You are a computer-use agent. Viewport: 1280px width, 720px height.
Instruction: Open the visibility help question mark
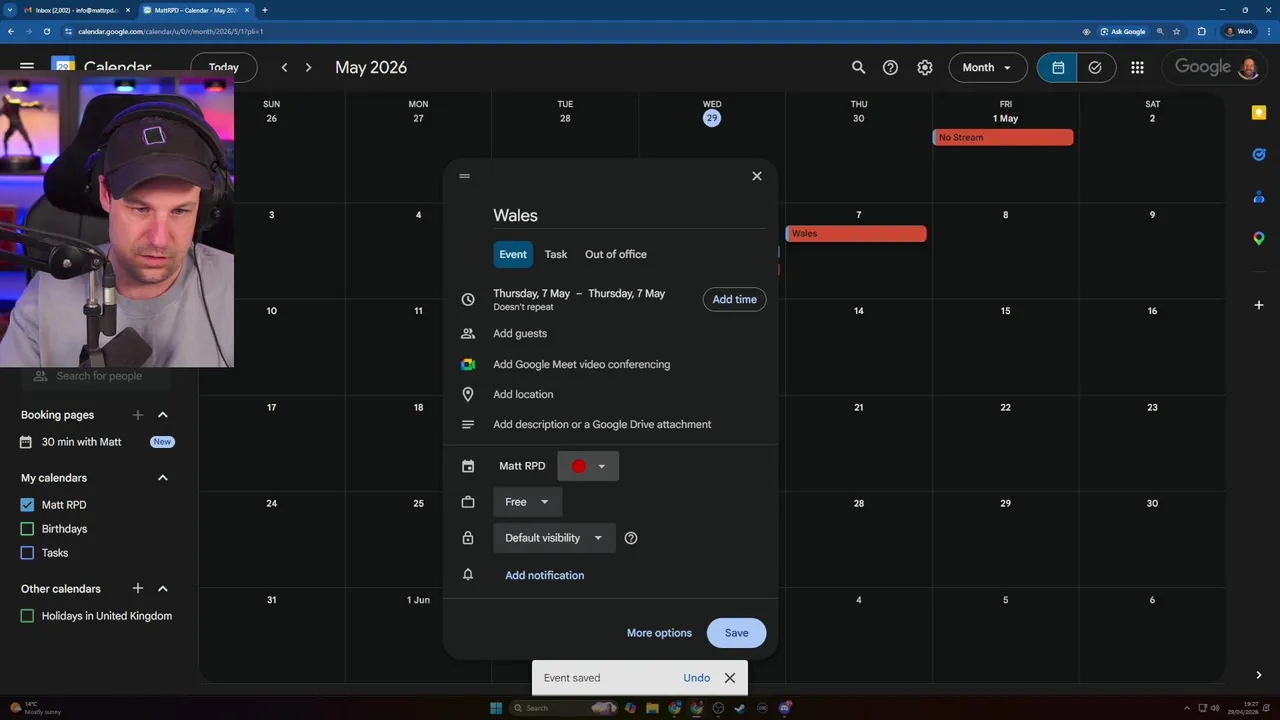(x=631, y=538)
